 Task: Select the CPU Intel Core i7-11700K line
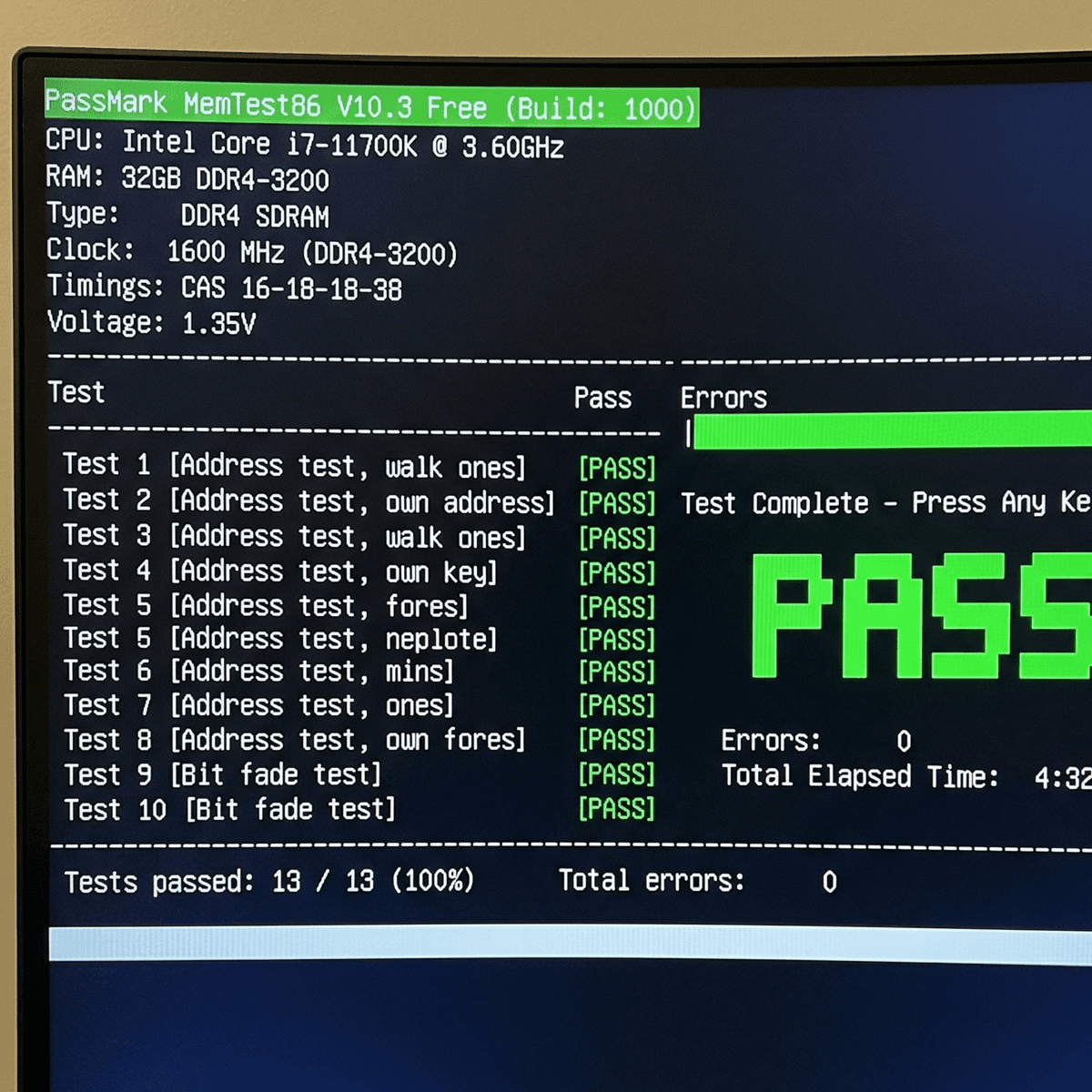tap(305, 144)
